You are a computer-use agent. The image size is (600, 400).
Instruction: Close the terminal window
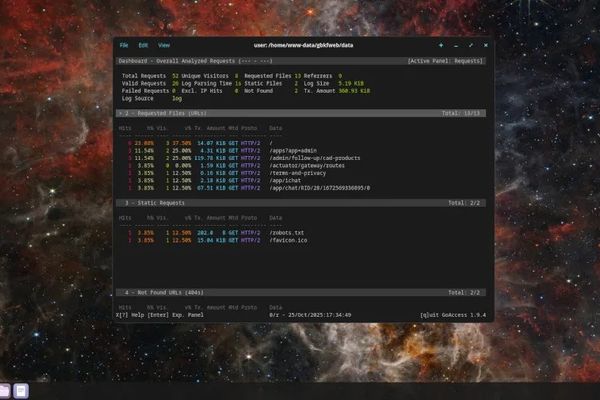click(486, 45)
